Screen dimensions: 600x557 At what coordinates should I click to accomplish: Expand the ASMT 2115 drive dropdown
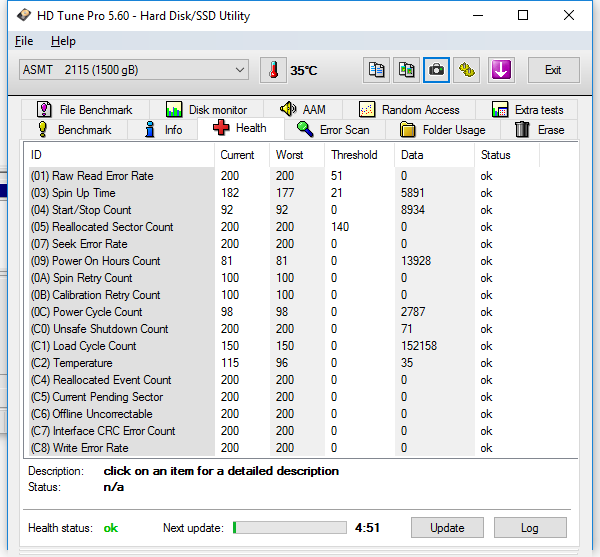239,70
